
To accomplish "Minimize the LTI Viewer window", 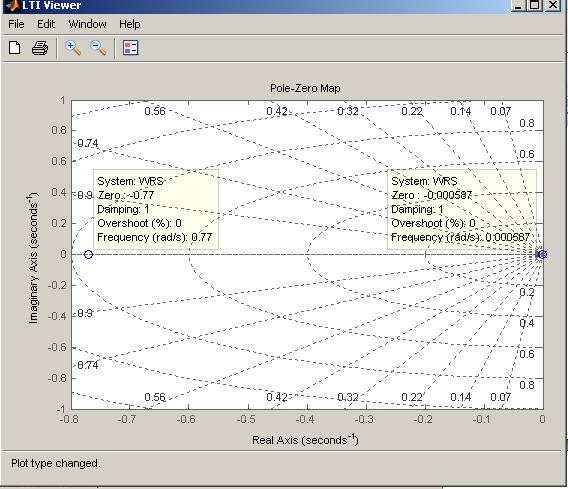I will click(519, 5).
